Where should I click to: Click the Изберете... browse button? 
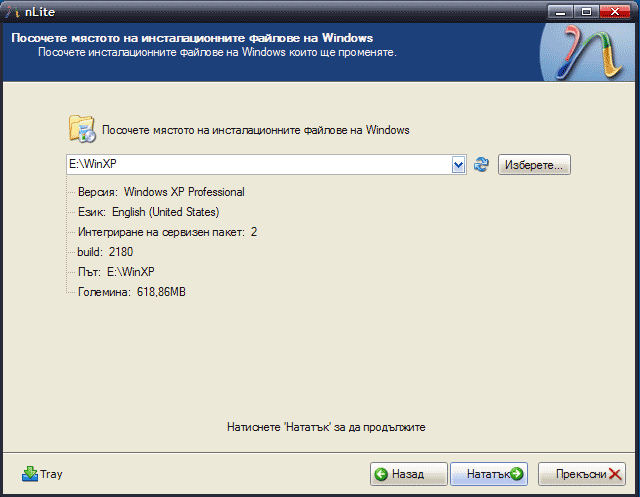[534, 165]
